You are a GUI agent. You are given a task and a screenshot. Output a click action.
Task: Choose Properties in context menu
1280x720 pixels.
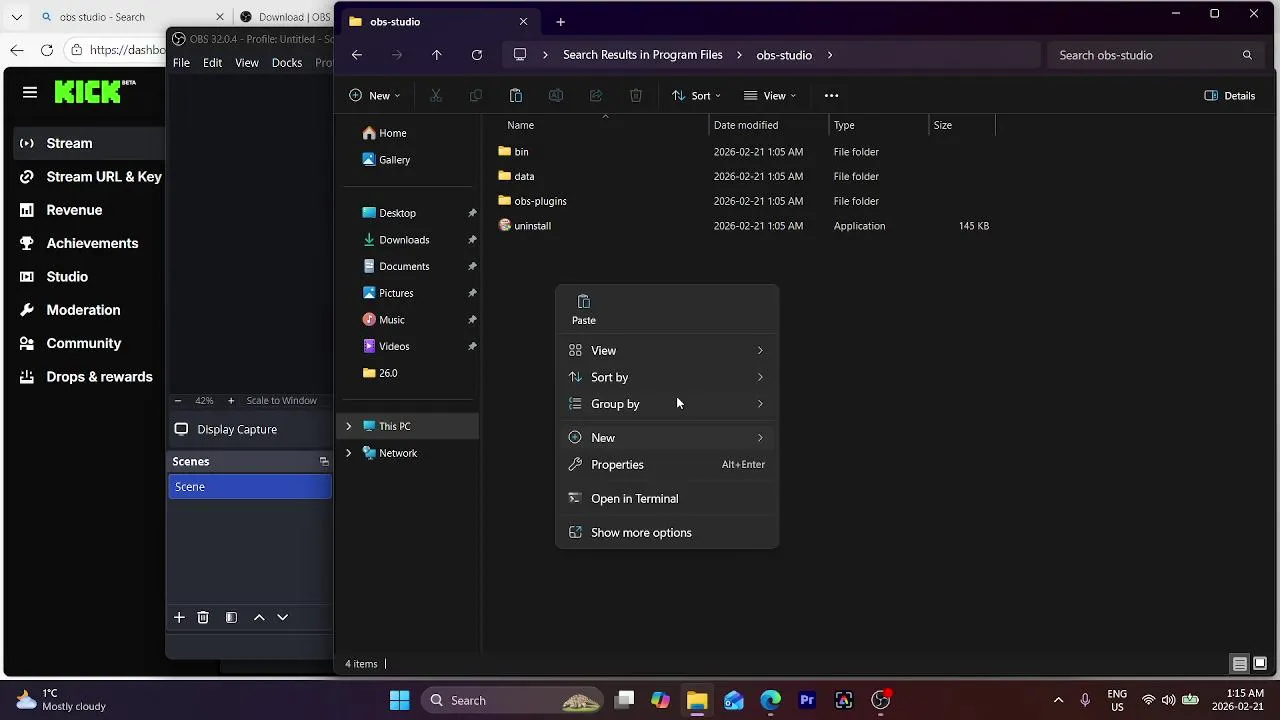coord(667,464)
